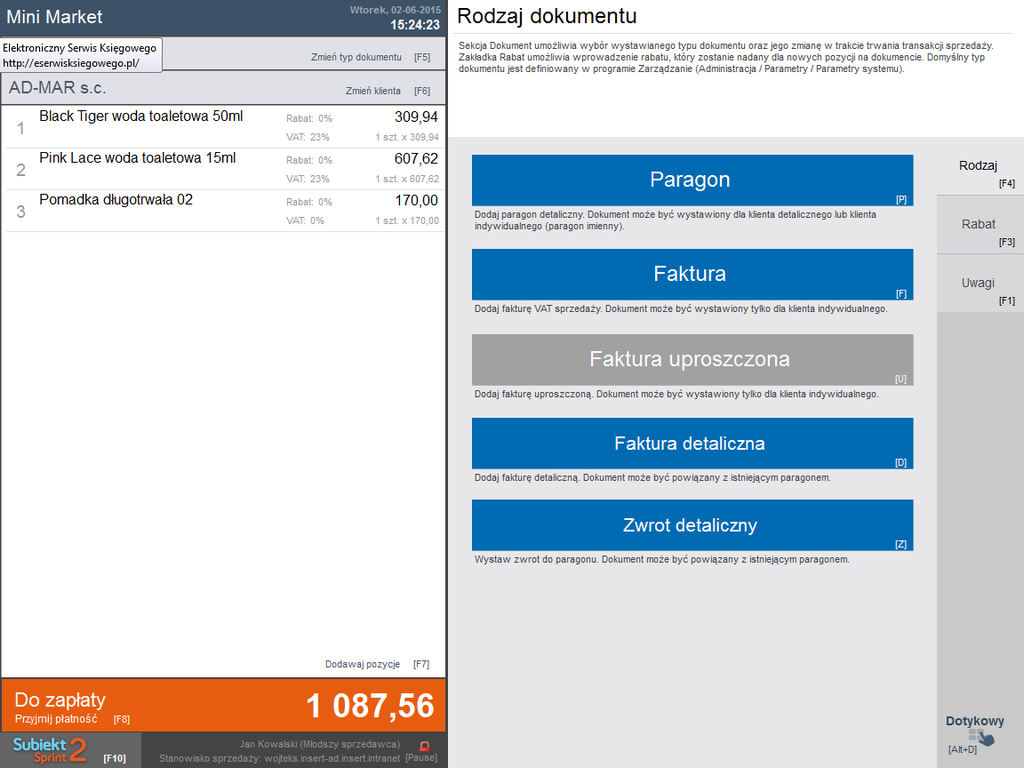Choose the Faktura document button
This screenshot has width=1024, height=768.
(692, 274)
